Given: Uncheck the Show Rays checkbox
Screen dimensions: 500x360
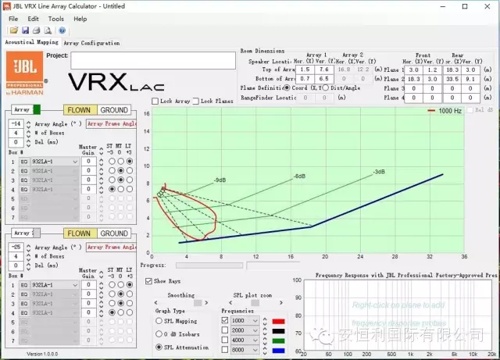Looking at the screenshot, I should (x=149, y=281).
